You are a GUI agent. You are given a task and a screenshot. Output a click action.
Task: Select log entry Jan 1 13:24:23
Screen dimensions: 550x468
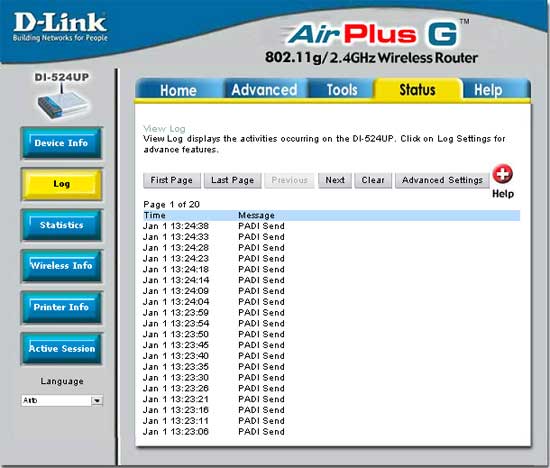point(214,259)
